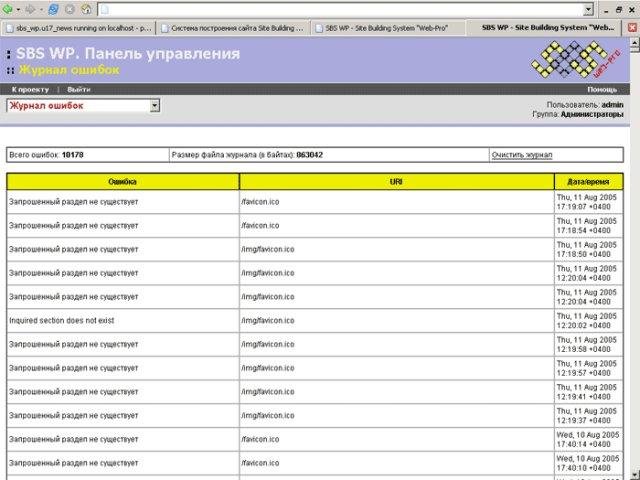Click the 'Inquired section does not exist' error cell
The width and height of the screenshot is (640, 480).
pos(122,321)
